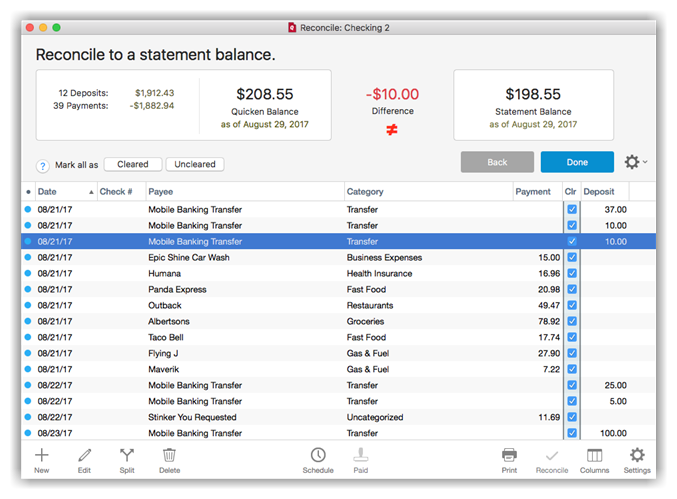Toggle cleared checkbox for Albertsons row
Screen dimensions: 677x499
coord(572,322)
